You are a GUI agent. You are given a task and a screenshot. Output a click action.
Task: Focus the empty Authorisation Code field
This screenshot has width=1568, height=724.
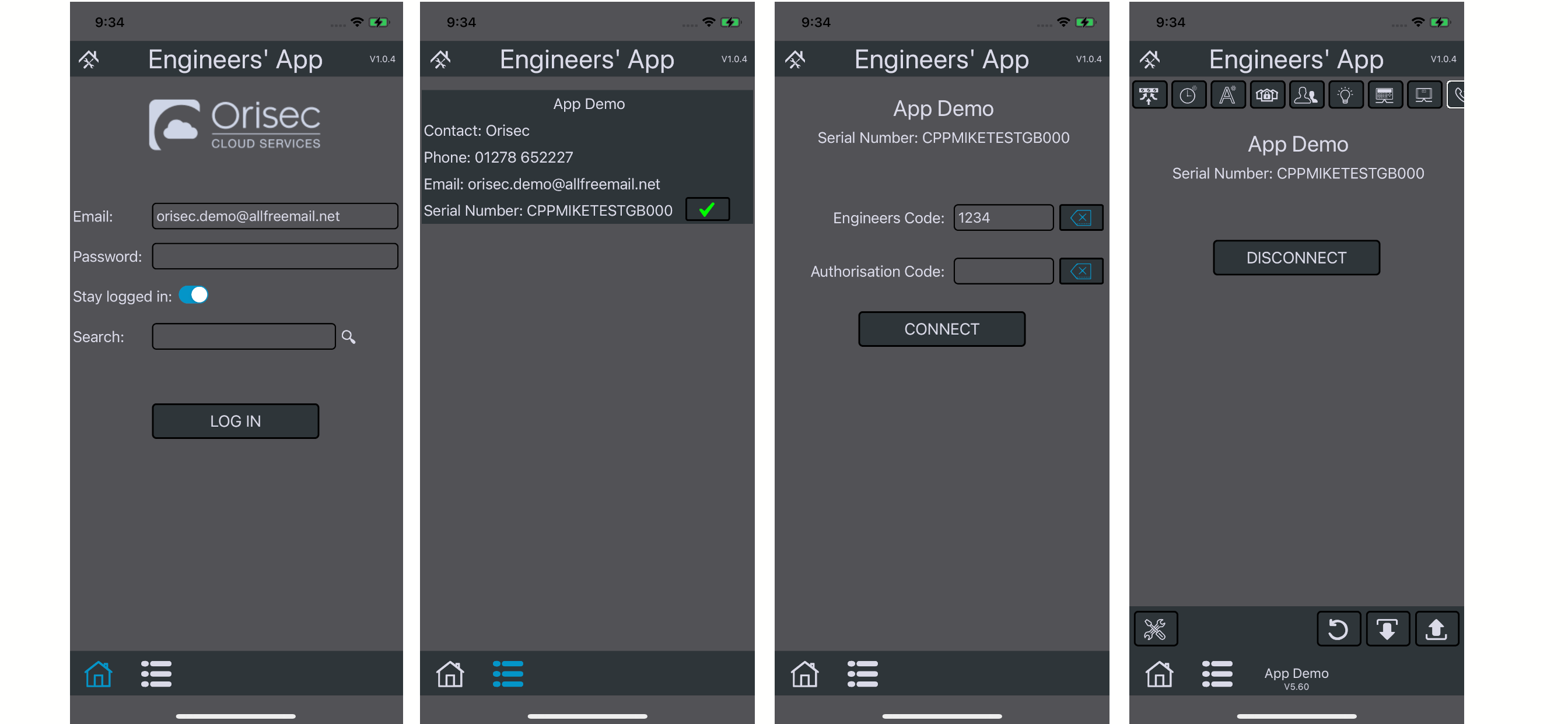point(1003,270)
